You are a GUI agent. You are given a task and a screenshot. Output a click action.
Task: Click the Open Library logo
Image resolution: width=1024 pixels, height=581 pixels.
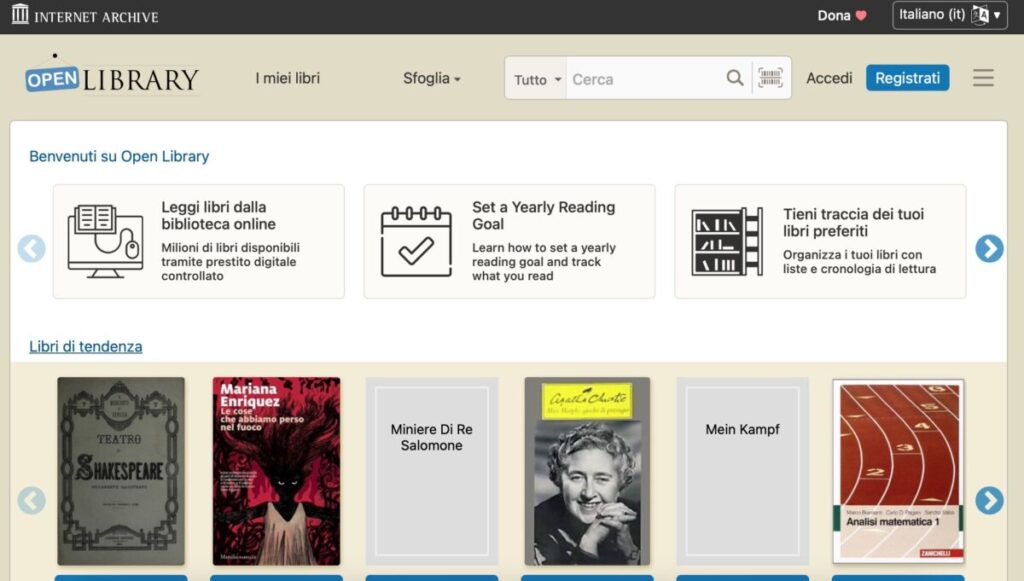coord(112,79)
